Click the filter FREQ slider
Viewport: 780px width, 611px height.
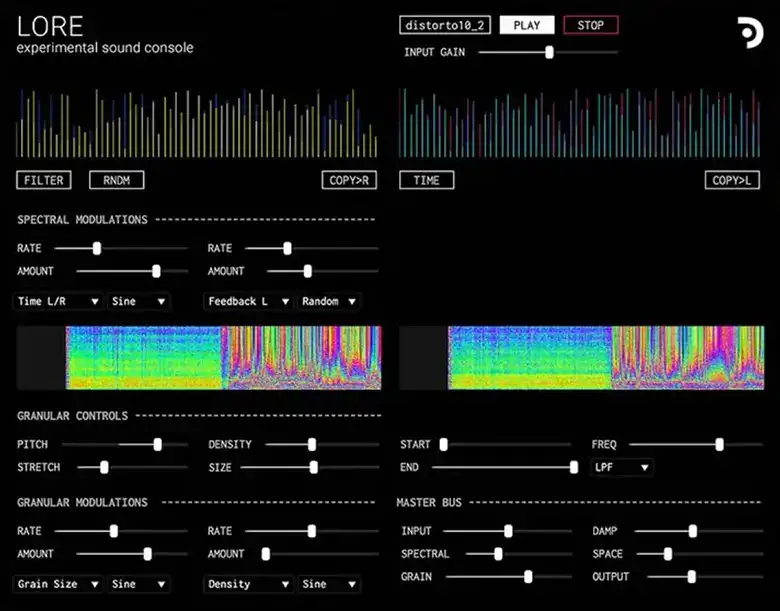point(696,444)
